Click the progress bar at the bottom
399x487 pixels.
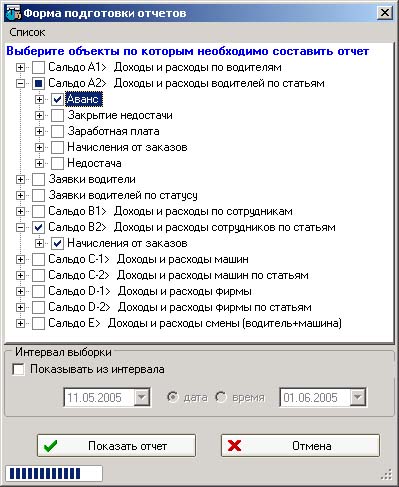click(54, 474)
